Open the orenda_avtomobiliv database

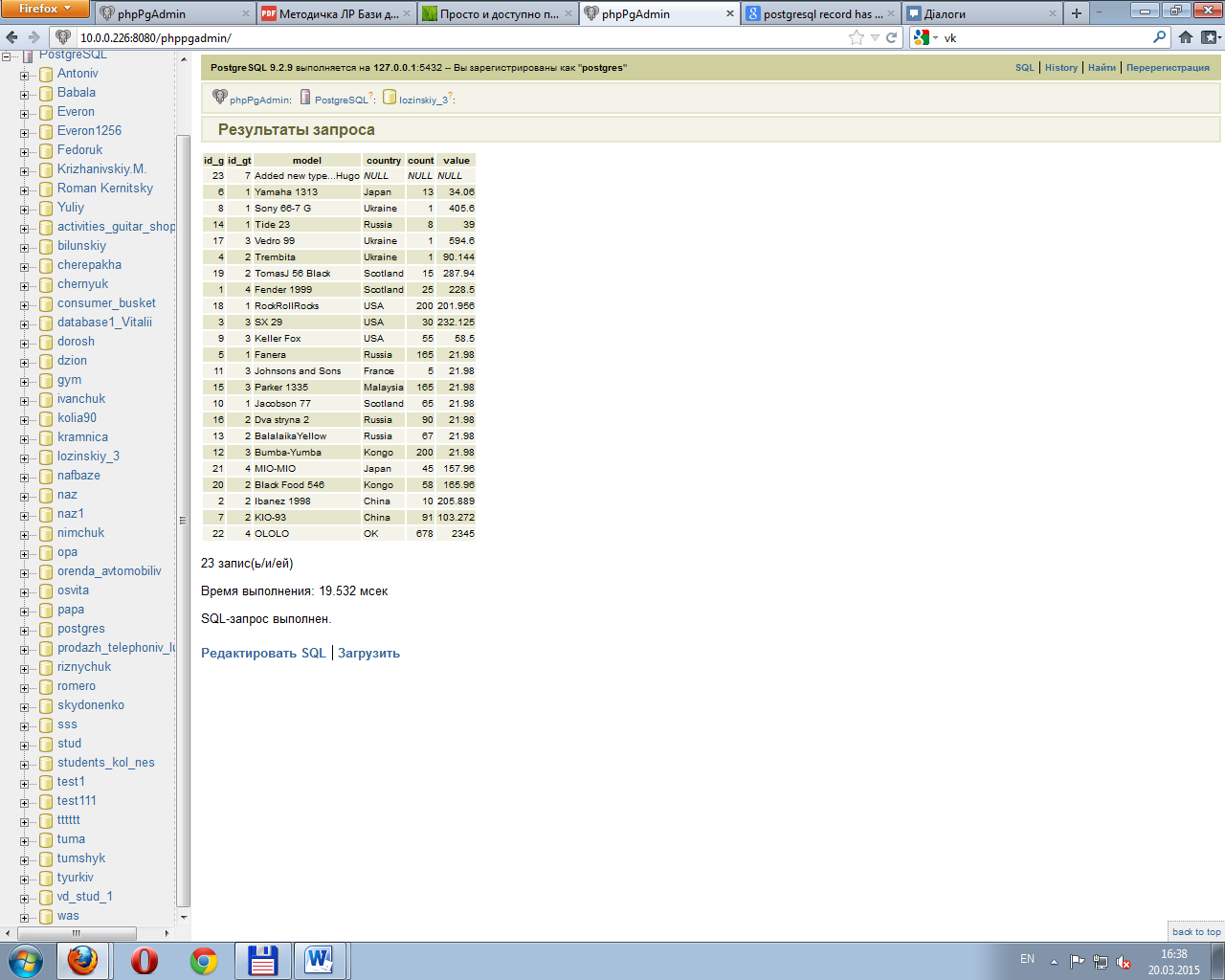[109, 571]
